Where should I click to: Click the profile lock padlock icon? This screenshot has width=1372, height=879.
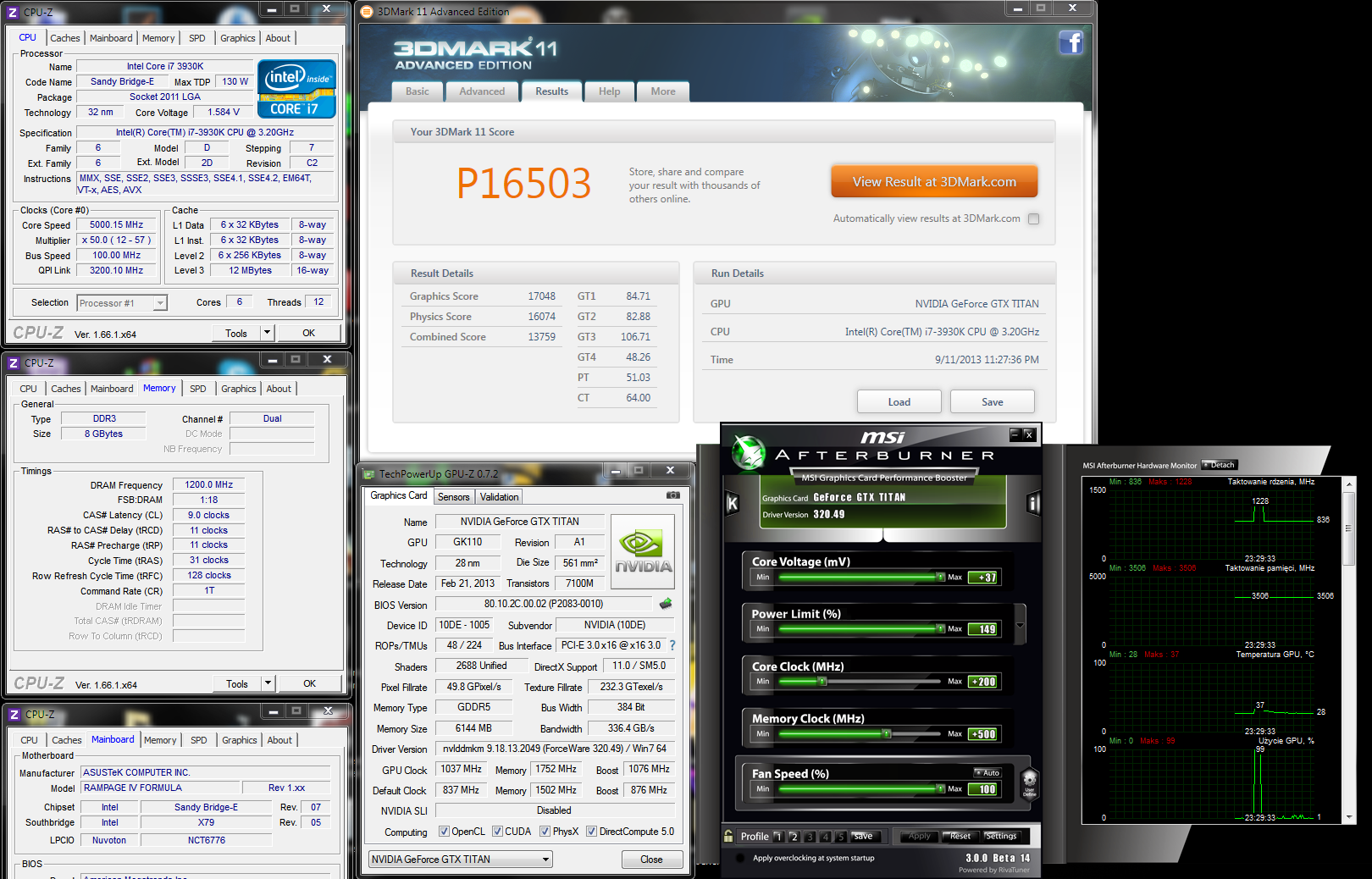click(728, 836)
